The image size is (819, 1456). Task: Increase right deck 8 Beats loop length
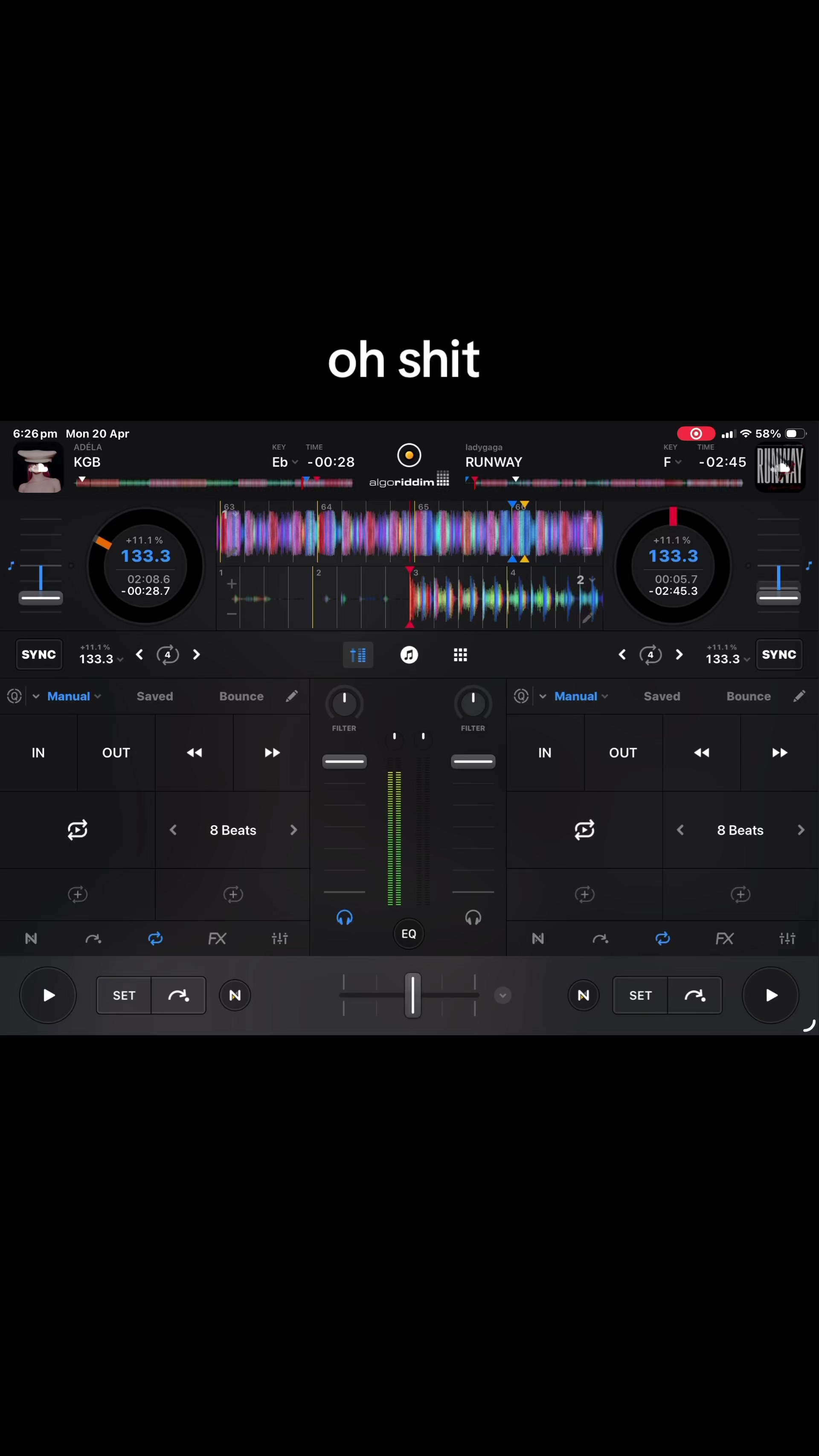(x=800, y=830)
